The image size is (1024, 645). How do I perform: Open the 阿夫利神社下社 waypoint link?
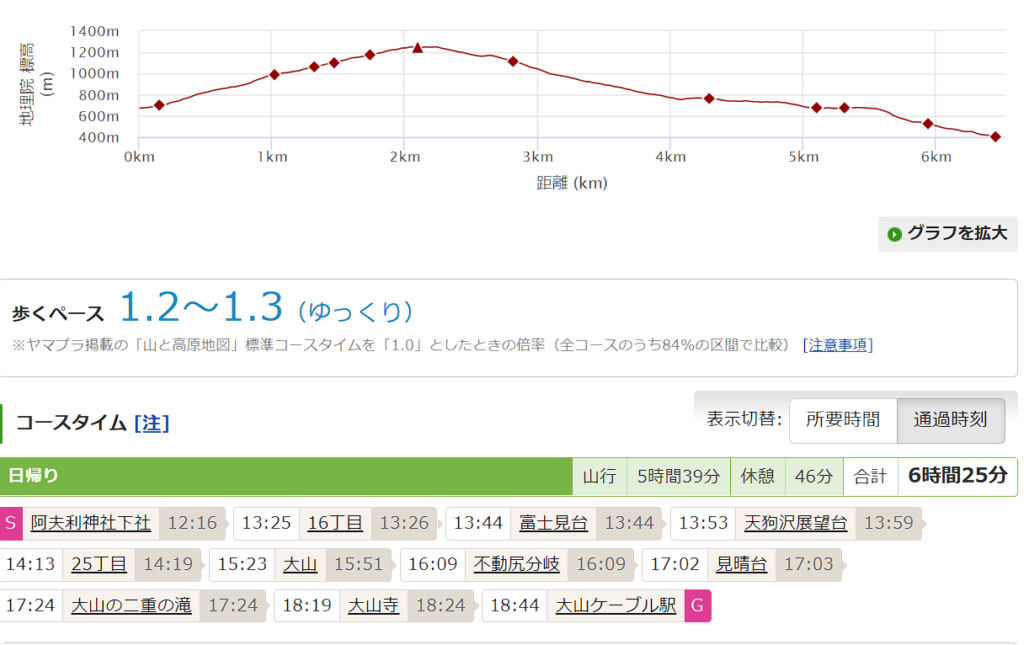pos(90,523)
